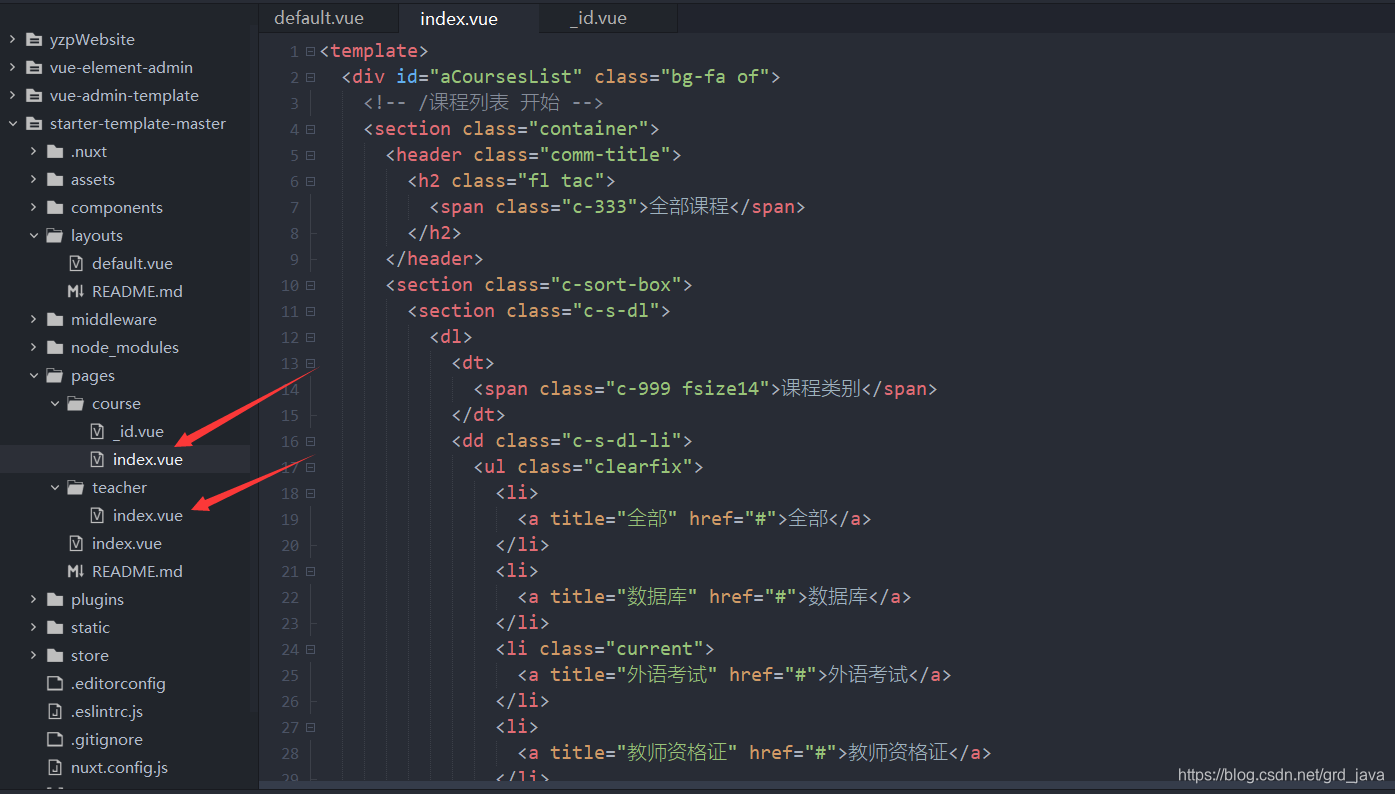The image size is (1395, 794).
Task: Click the file icon of .editorconfig
Action: click(55, 684)
